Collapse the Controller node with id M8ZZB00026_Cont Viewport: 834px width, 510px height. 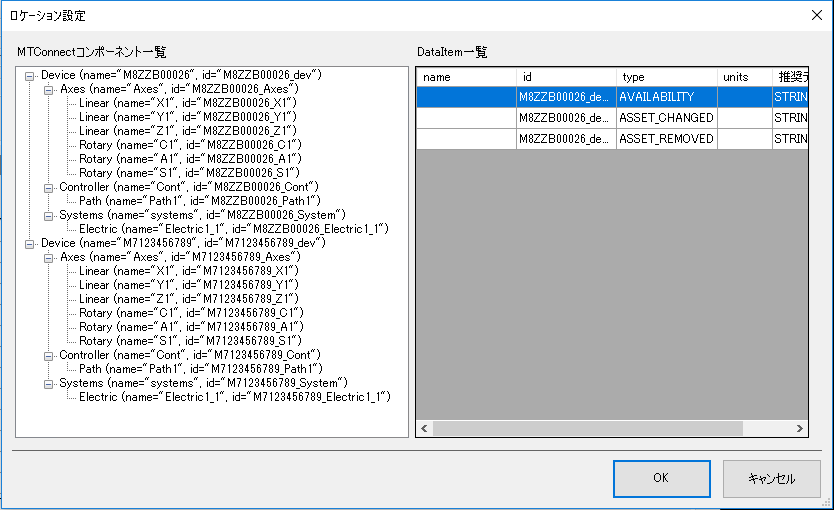point(48,188)
